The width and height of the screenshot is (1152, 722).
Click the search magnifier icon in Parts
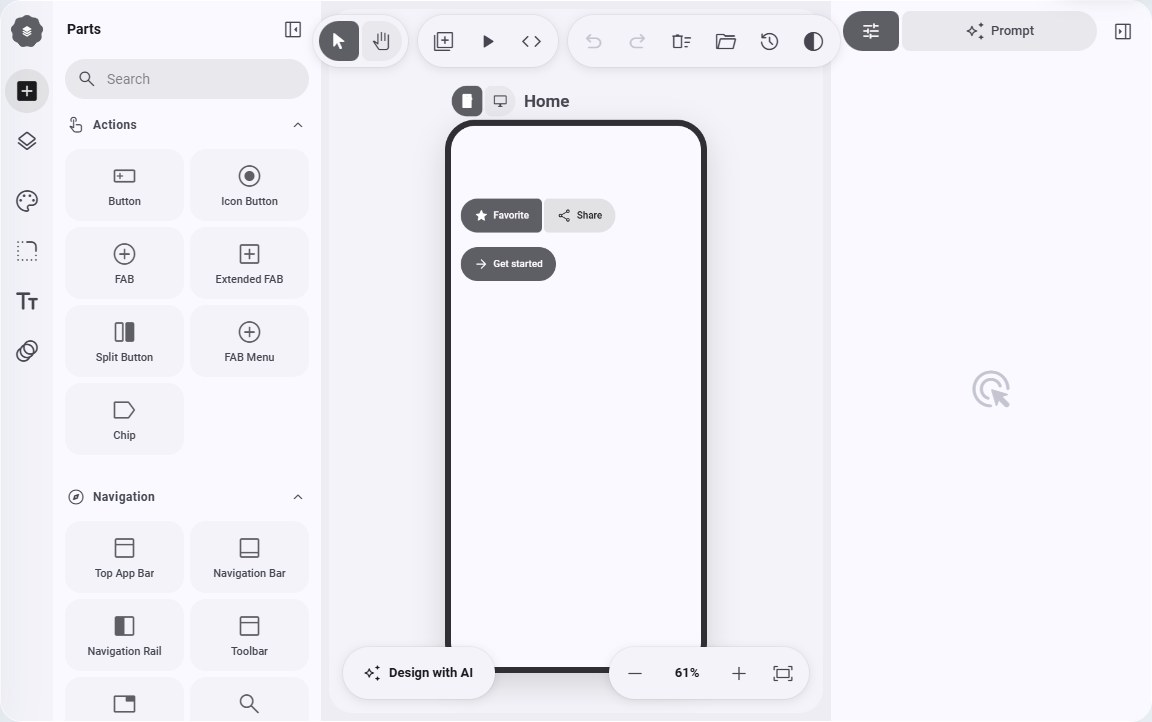pyautogui.click(x=87, y=79)
